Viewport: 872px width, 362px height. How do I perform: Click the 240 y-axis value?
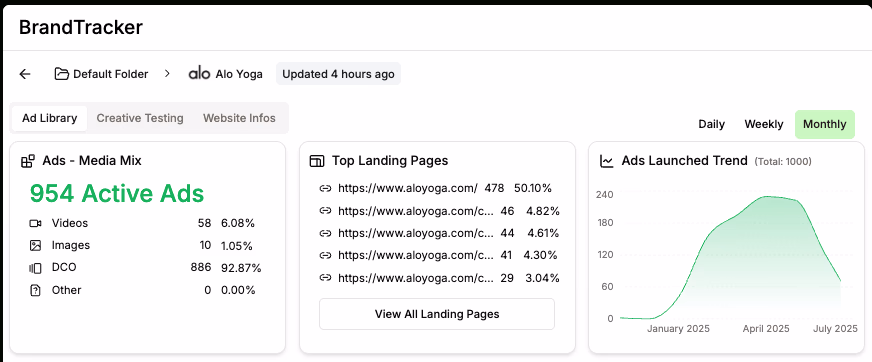tap(605, 195)
